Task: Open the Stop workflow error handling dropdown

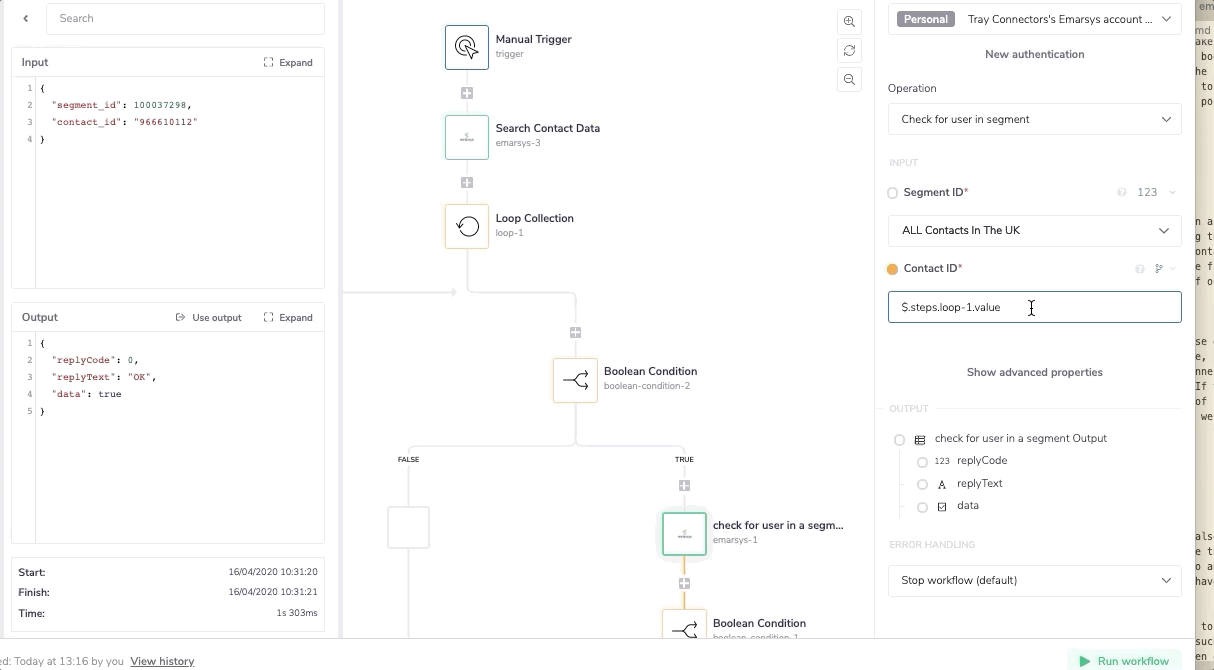Action: click(x=1034, y=580)
